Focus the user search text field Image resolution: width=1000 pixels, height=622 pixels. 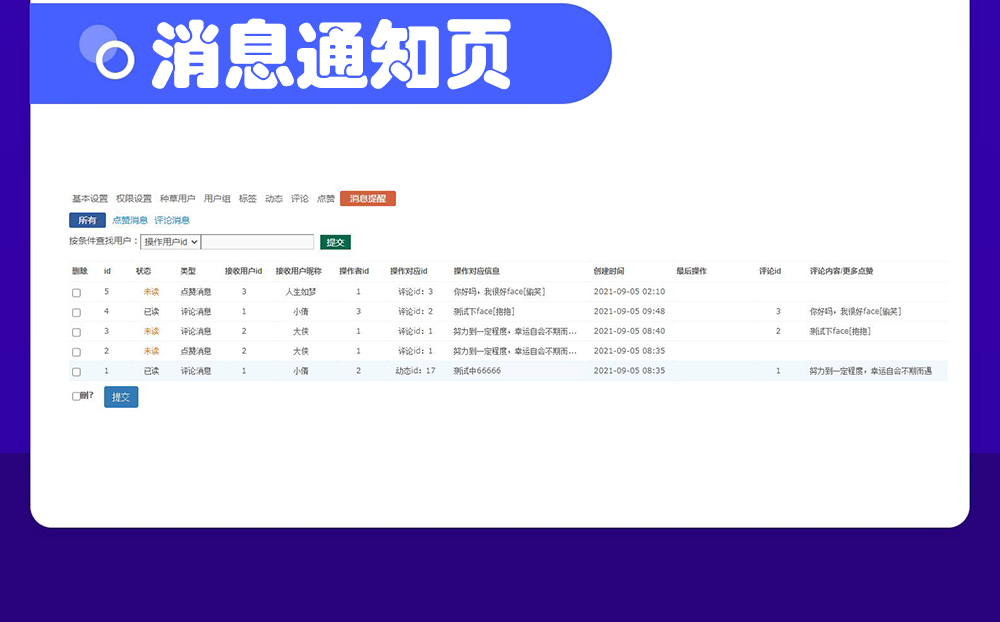[x=257, y=242]
